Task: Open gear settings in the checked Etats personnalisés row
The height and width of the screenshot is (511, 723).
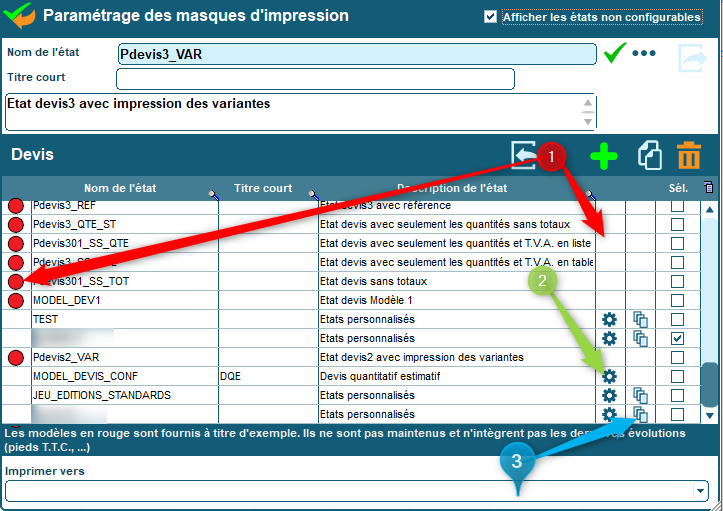Action: 609,338
